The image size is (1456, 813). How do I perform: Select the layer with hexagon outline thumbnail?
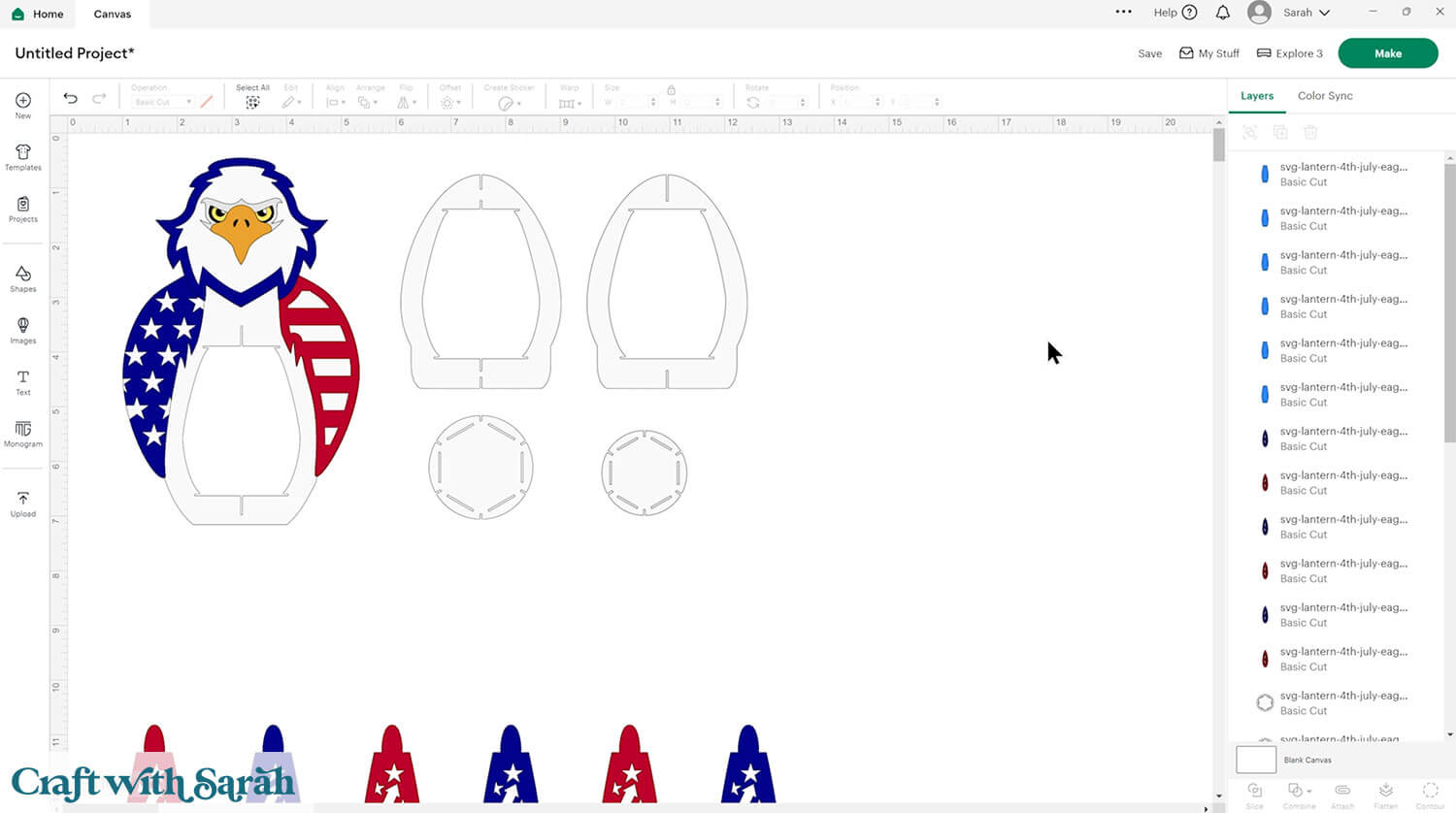[x=1337, y=702]
